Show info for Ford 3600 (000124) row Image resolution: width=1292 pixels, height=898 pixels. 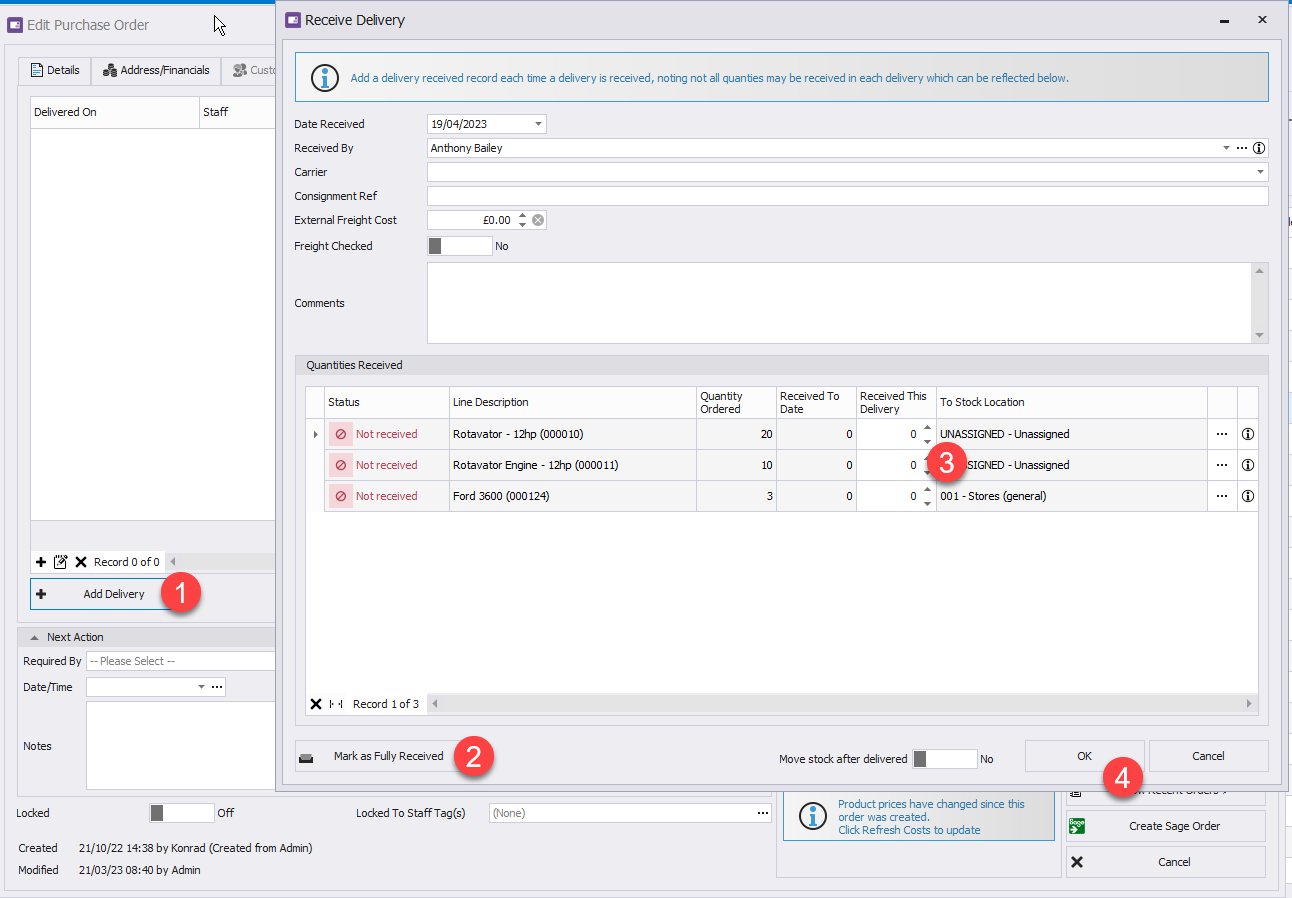[1248, 496]
